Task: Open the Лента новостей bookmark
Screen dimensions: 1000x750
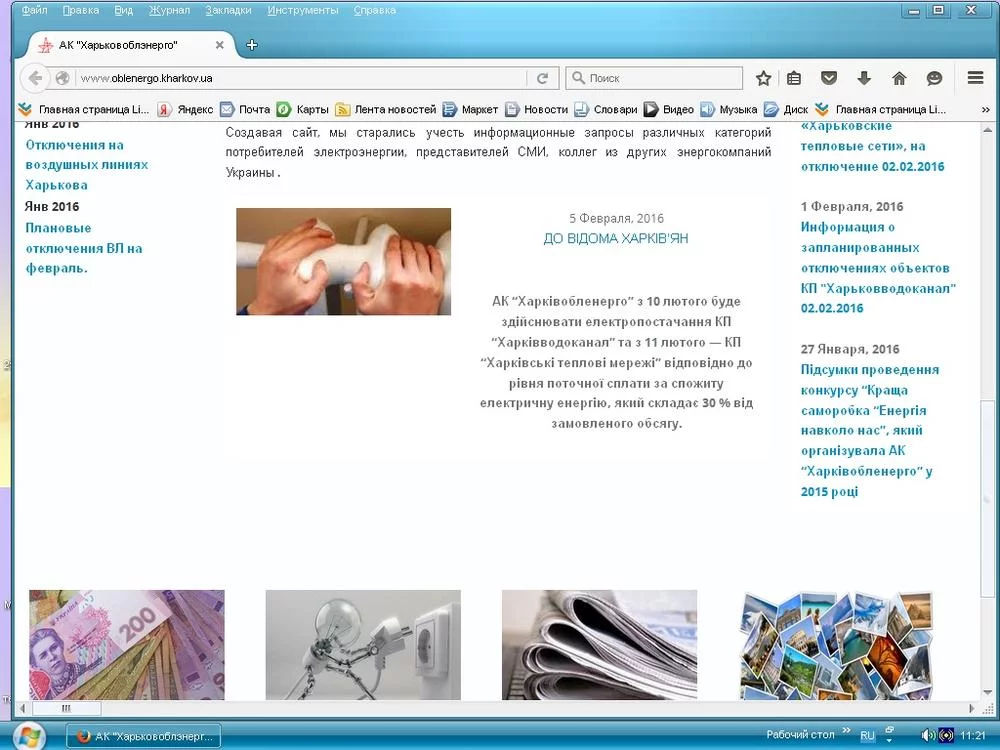Action: click(x=386, y=109)
